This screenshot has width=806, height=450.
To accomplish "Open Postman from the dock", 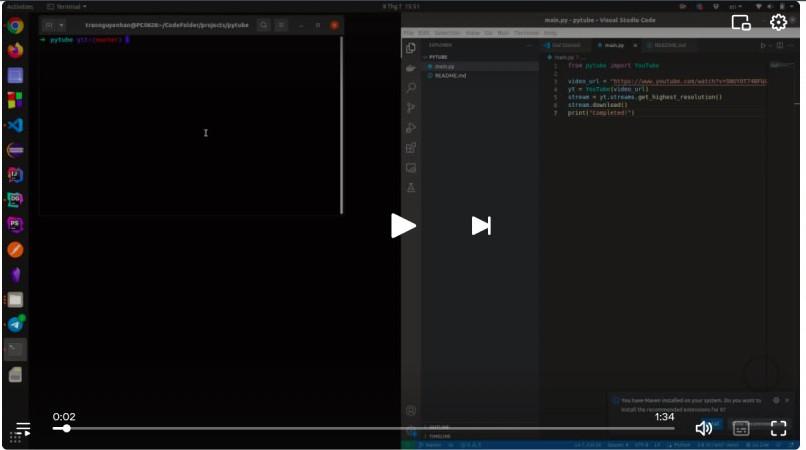I will click(15, 249).
